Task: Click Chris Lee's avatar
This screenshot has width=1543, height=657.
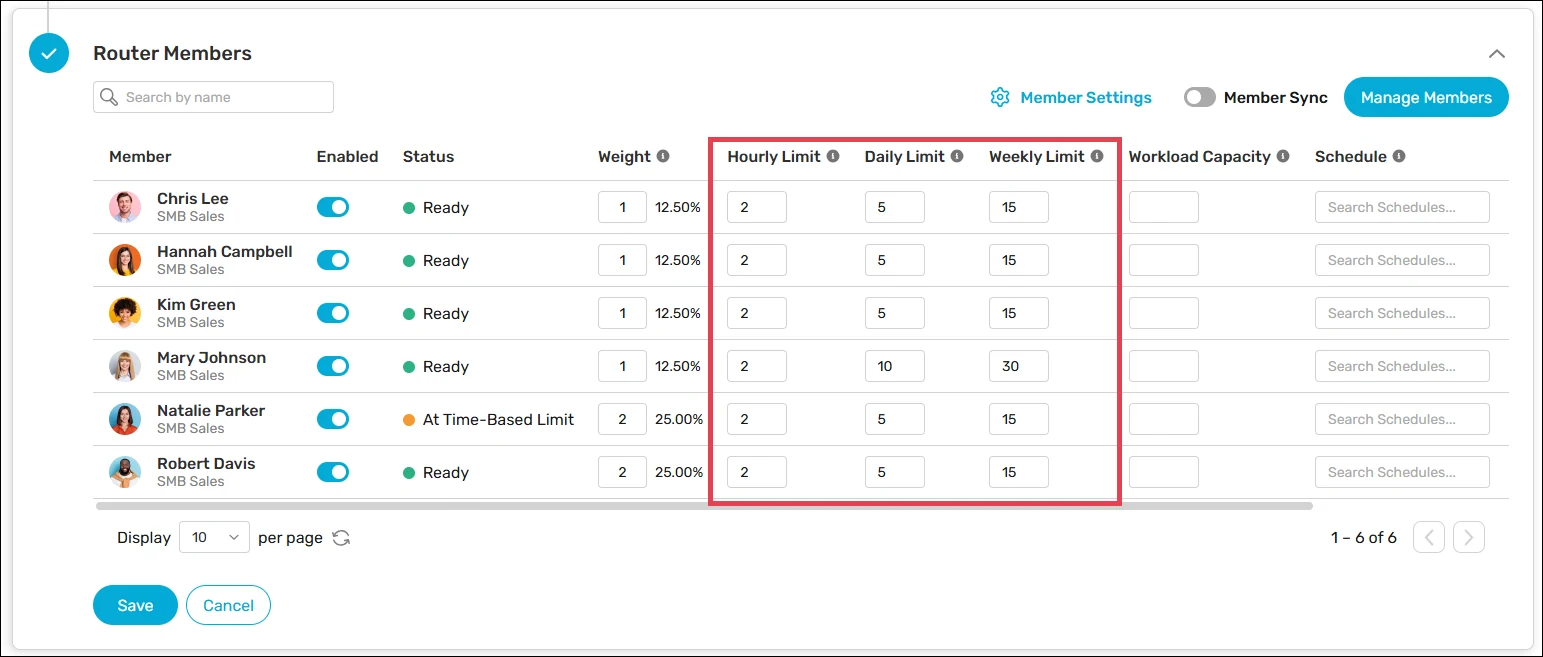Action: 125,207
